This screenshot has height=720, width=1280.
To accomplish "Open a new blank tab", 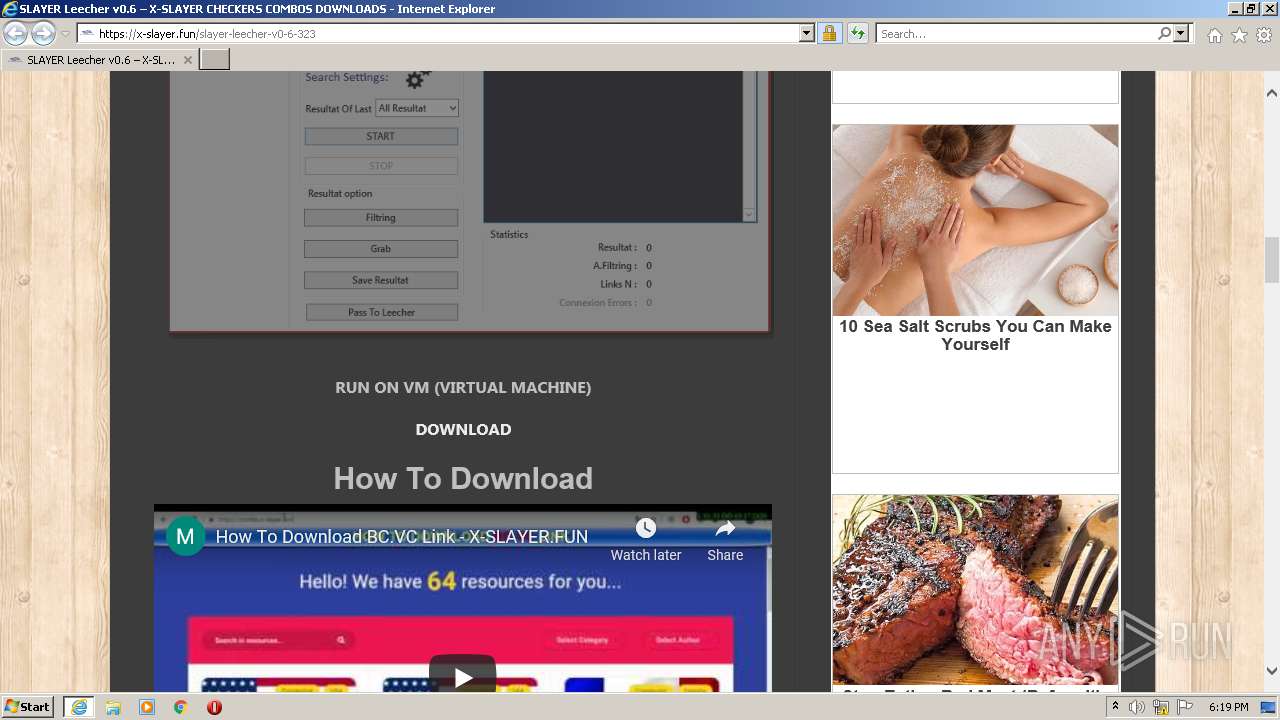I will (215, 59).
